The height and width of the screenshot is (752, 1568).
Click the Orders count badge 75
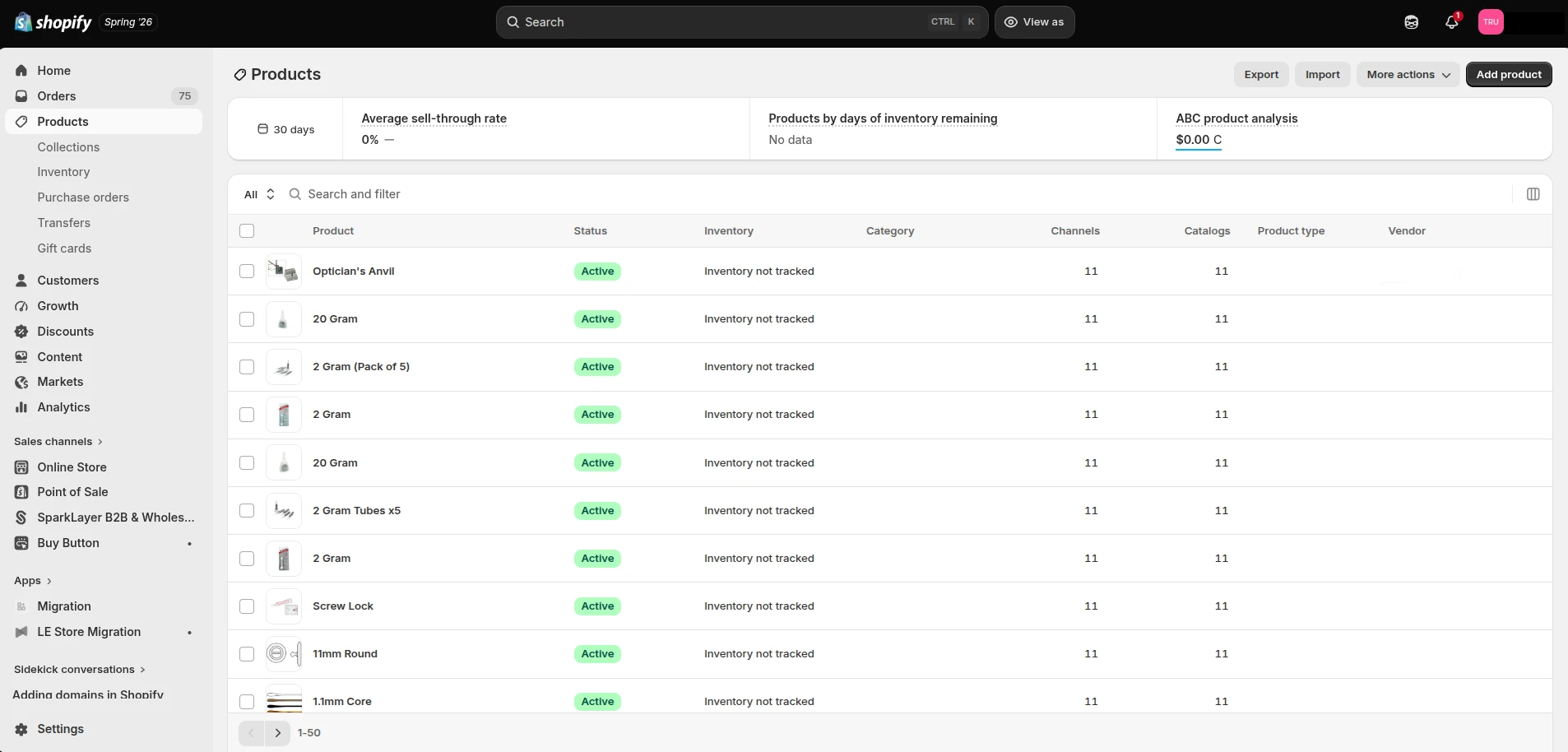point(185,96)
